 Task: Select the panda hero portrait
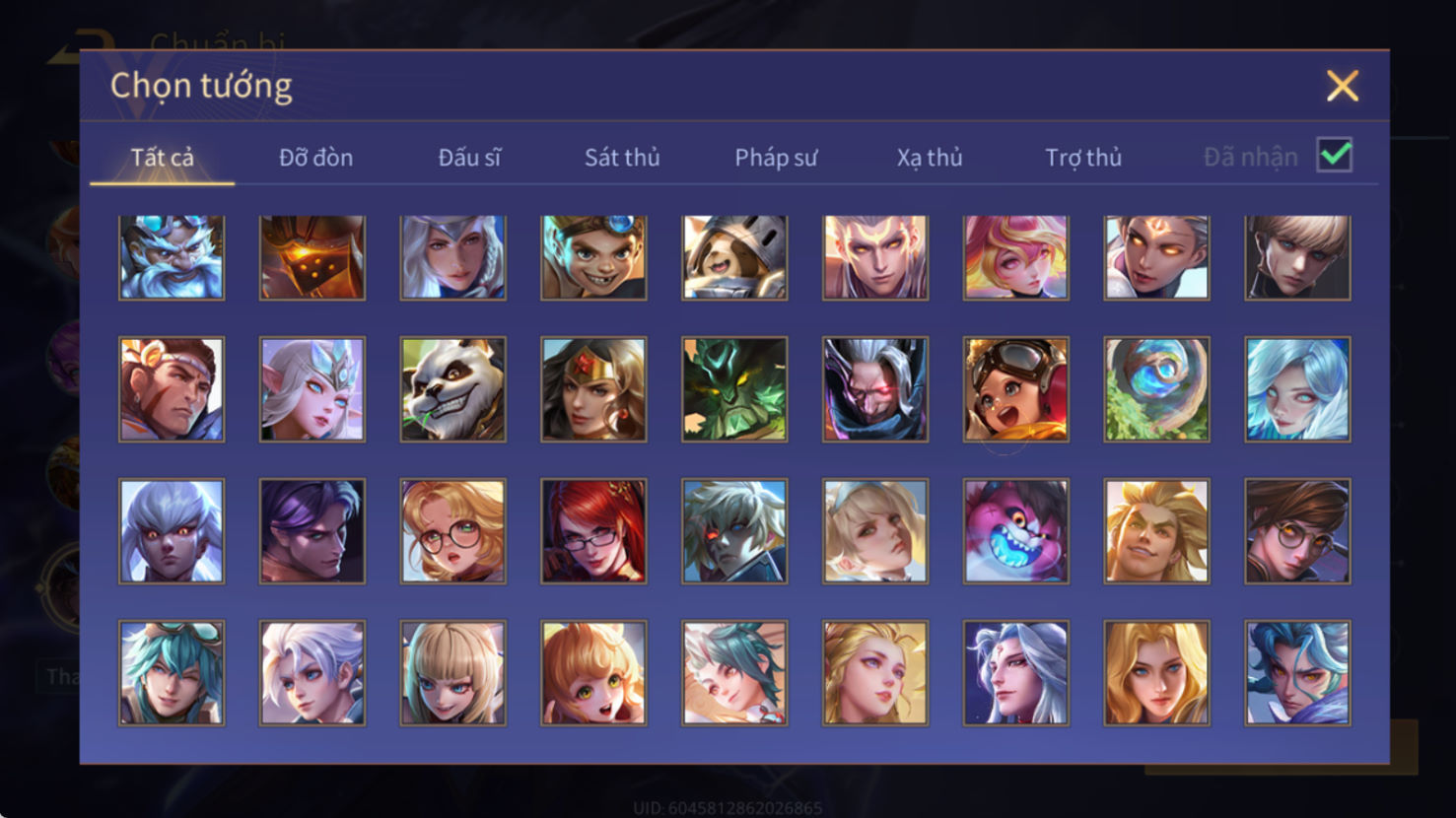pyautogui.click(x=453, y=389)
